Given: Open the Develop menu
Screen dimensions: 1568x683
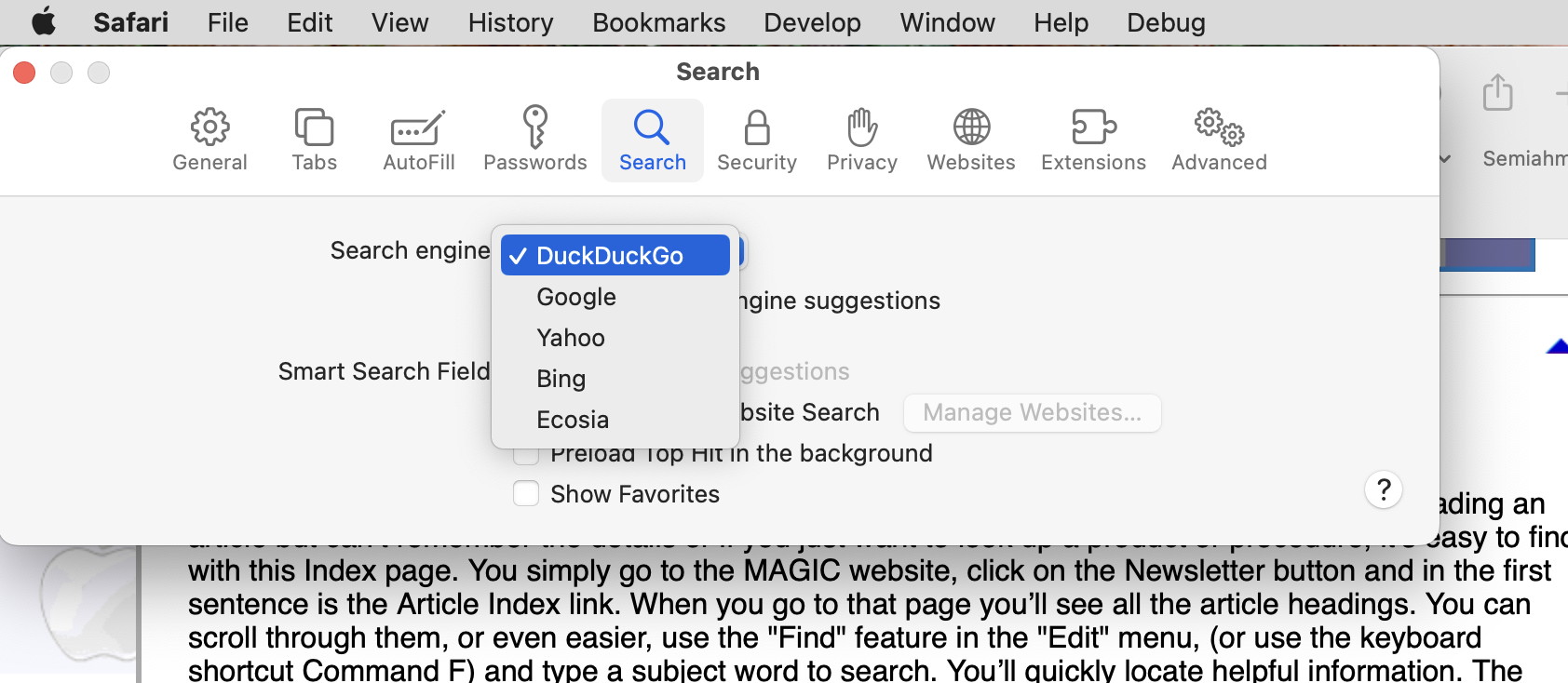Looking at the screenshot, I should point(812,21).
